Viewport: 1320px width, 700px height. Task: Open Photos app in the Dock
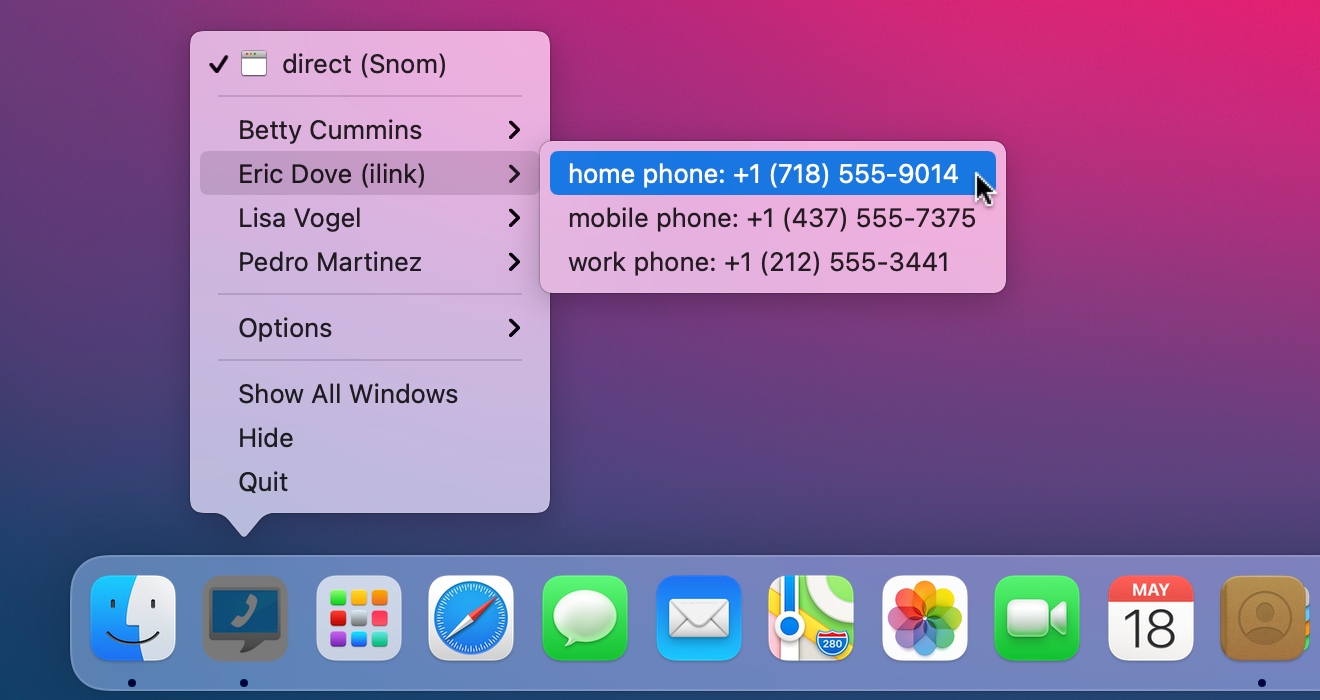pos(924,618)
